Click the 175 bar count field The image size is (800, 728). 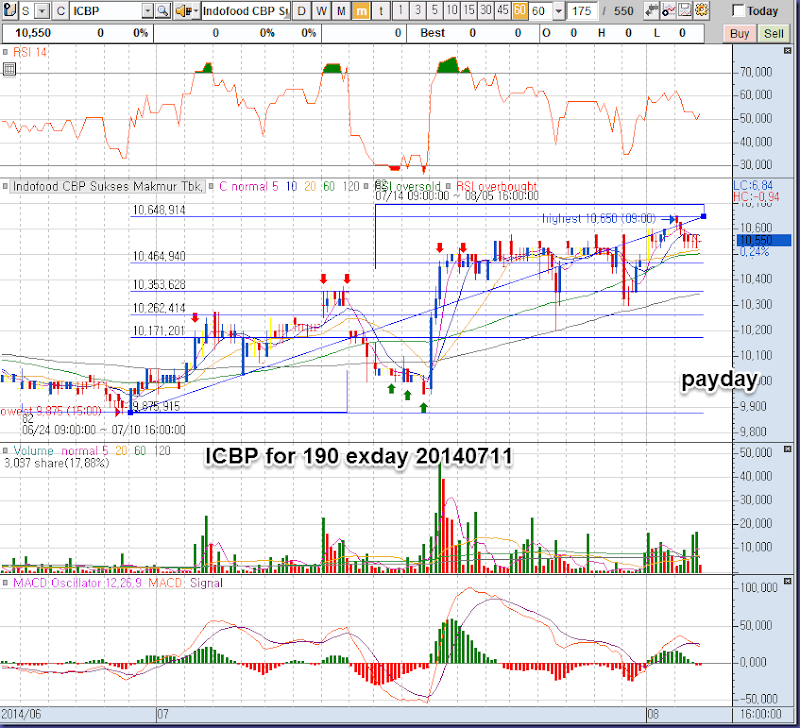point(582,11)
